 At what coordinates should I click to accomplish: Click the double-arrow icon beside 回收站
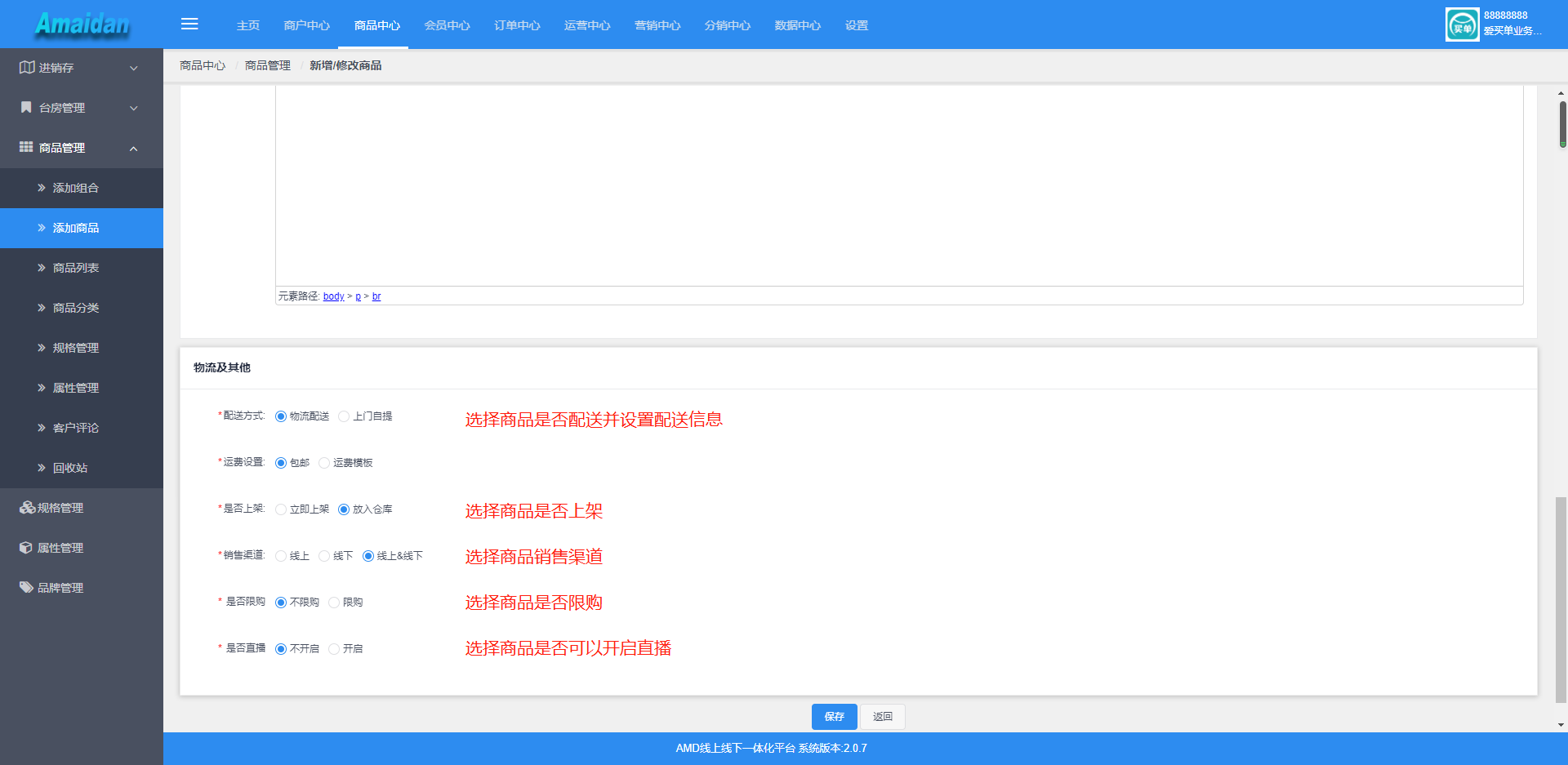tap(42, 468)
